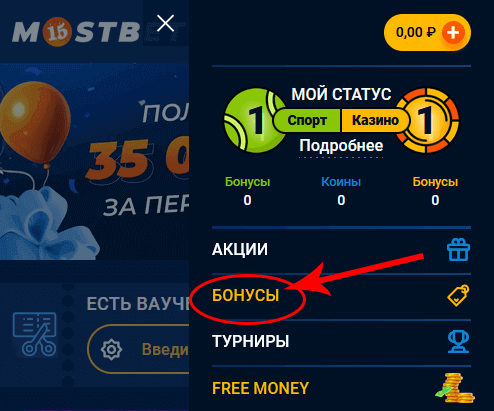Screen dimensions: 494x411
Task: Click the Подробнее link under status
Action: pyautogui.click(x=341, y=146)
